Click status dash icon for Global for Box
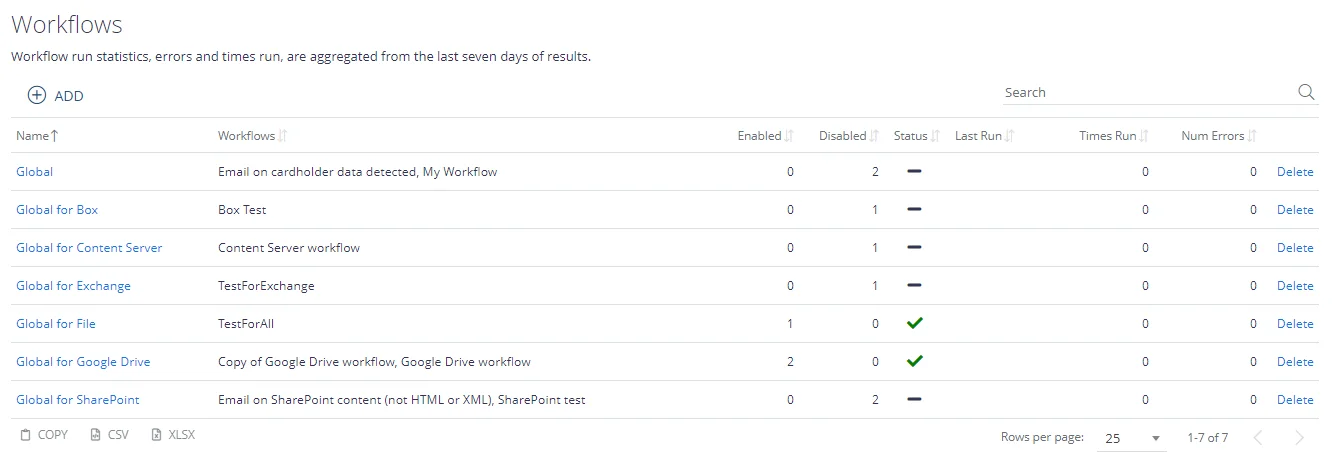The width and height of the screenshot is (1332, 471). tap(914, 210)
